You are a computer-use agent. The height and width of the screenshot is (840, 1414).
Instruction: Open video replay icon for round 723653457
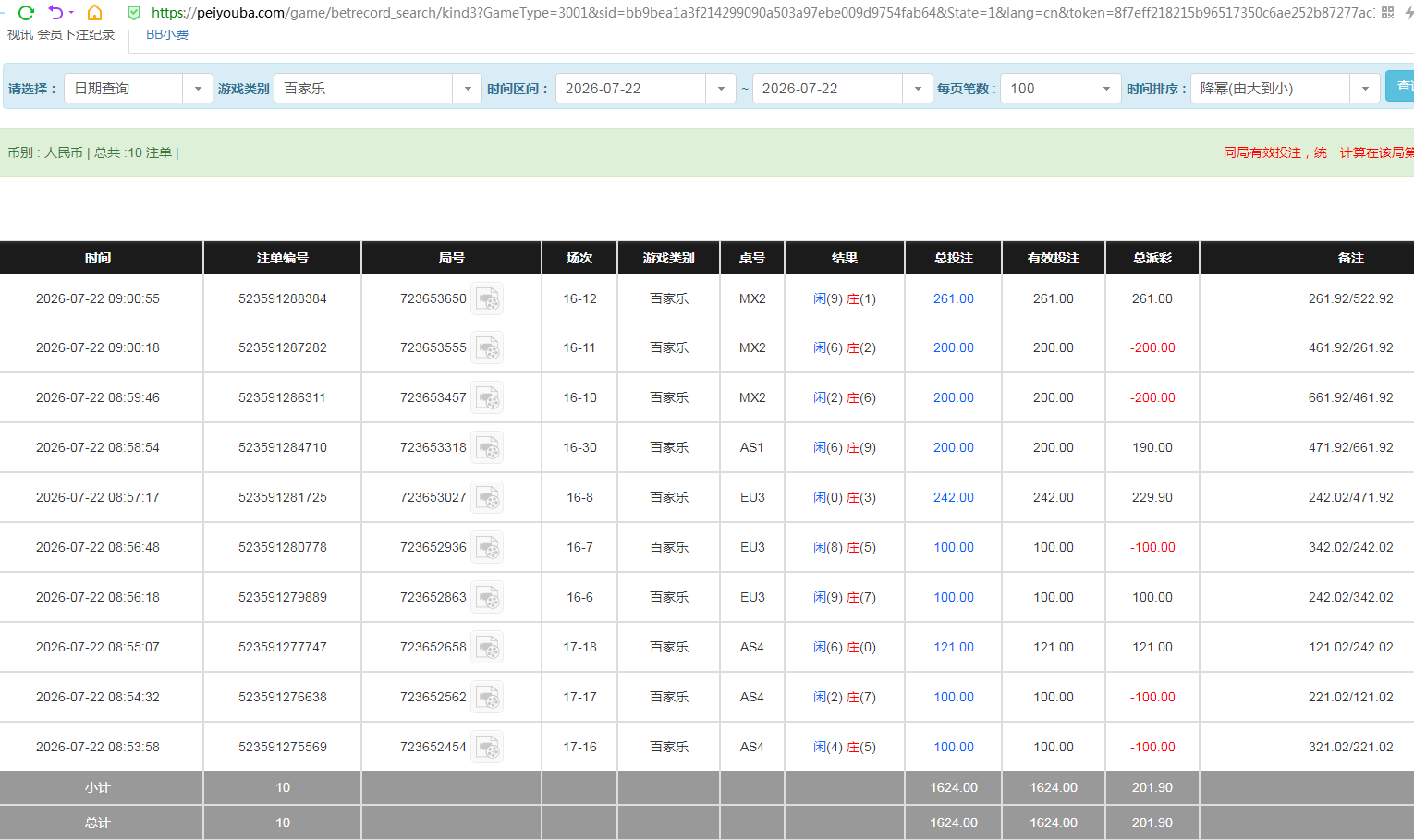click(488, 398)
